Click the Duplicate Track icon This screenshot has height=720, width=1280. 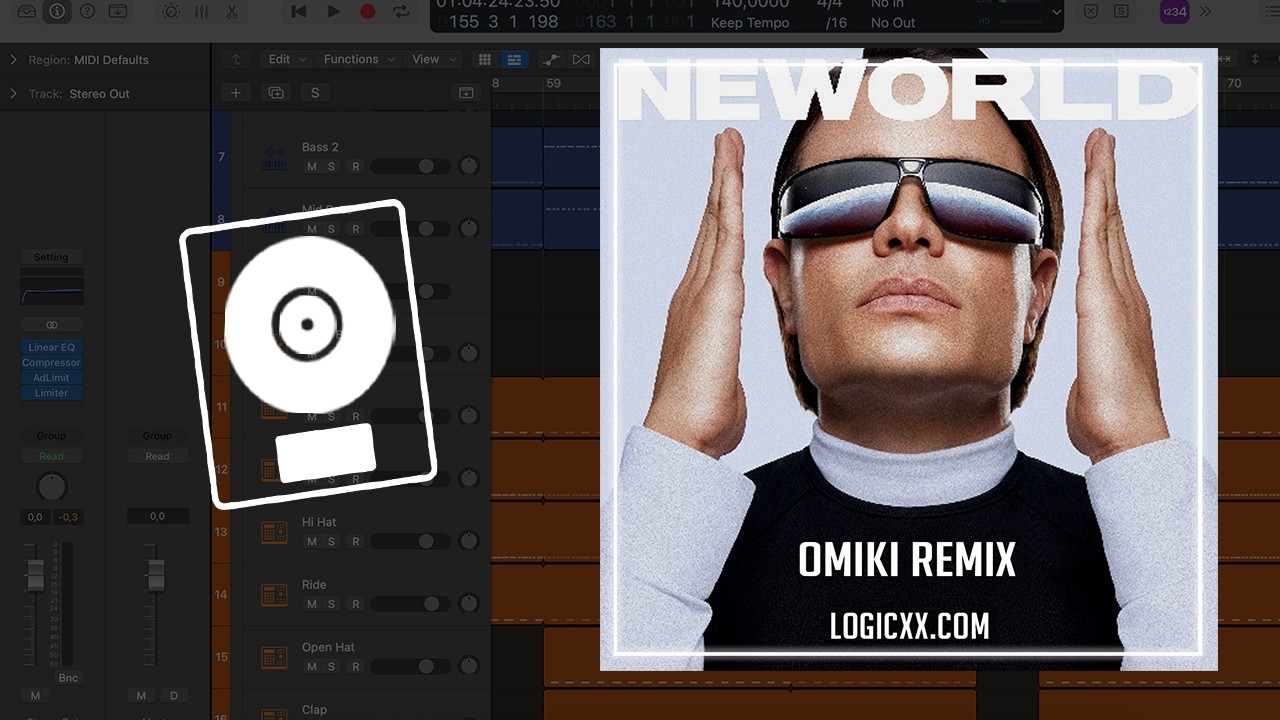pyautogui.click(x=275, y=93)
